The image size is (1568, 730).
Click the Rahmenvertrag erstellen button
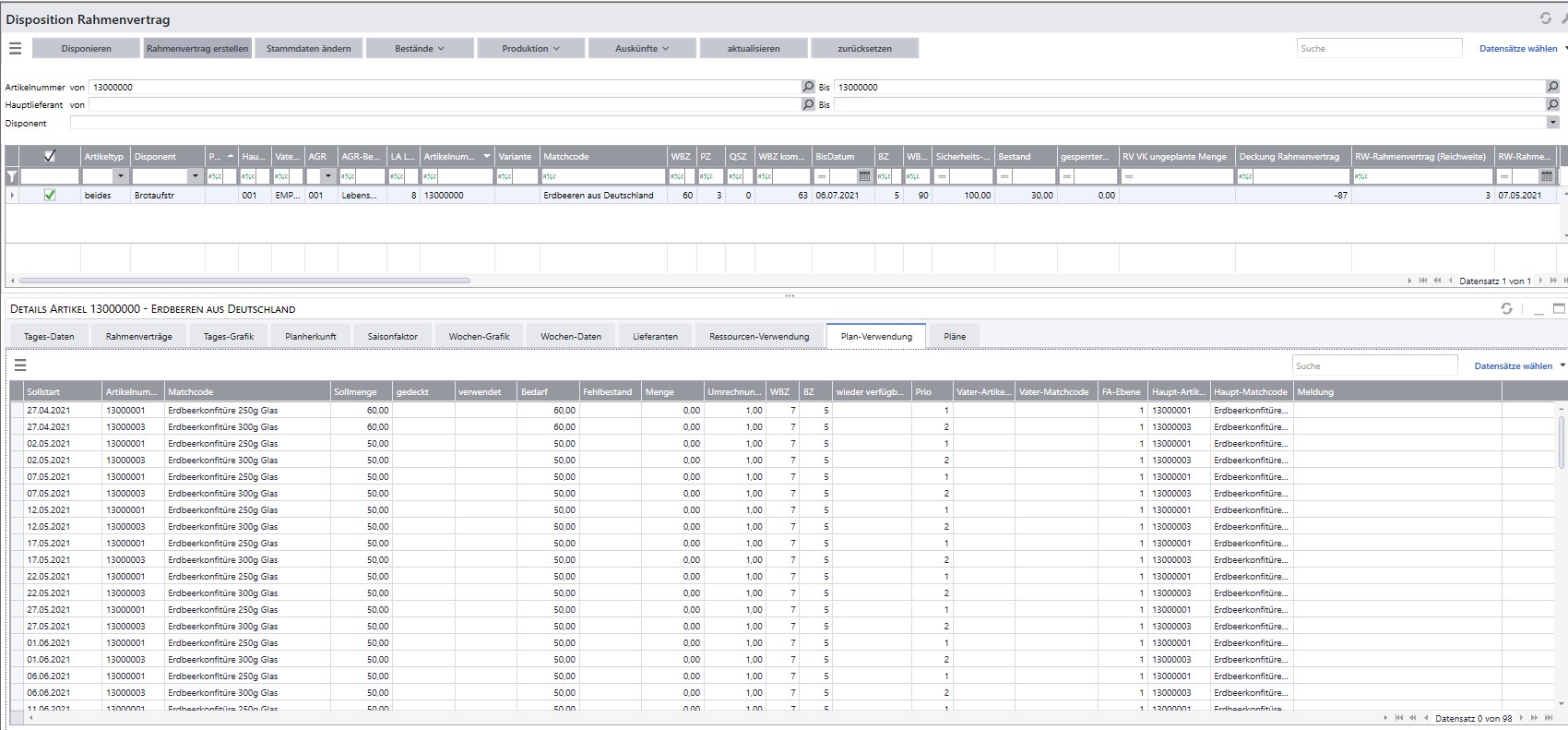point(197,49)
